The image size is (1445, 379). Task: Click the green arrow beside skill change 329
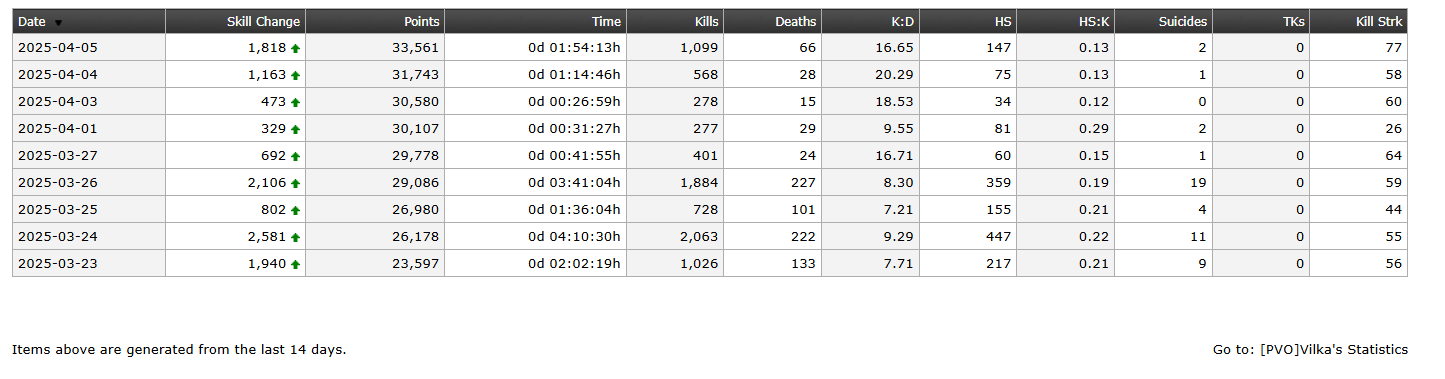tap(296, 129)
